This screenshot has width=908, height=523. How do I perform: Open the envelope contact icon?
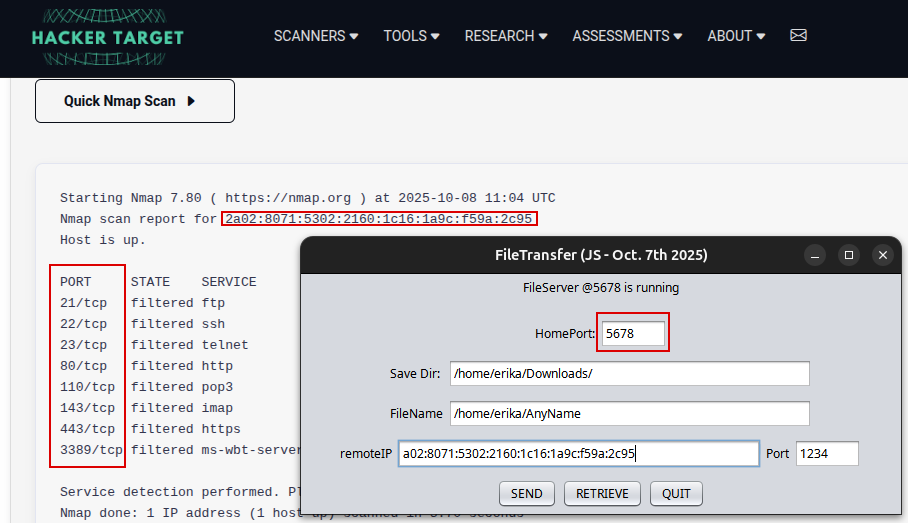point(798,35)
